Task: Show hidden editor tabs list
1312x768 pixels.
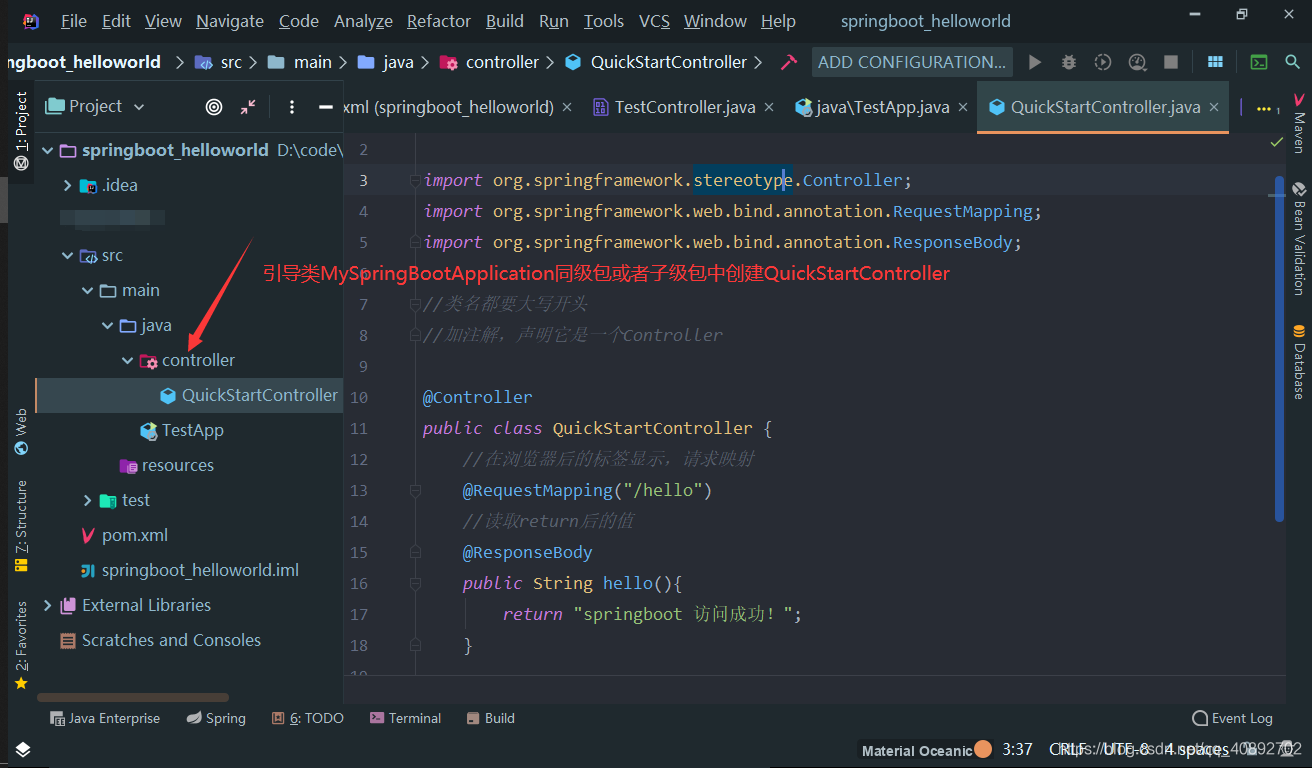Action: point(1268,108)
